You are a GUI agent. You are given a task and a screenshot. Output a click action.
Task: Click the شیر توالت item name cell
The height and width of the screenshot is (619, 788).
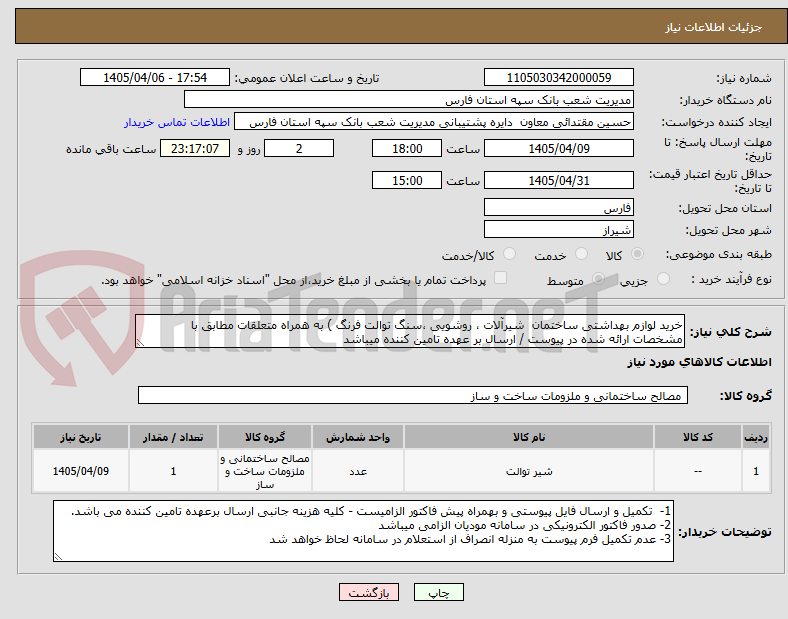click(529, 471)
